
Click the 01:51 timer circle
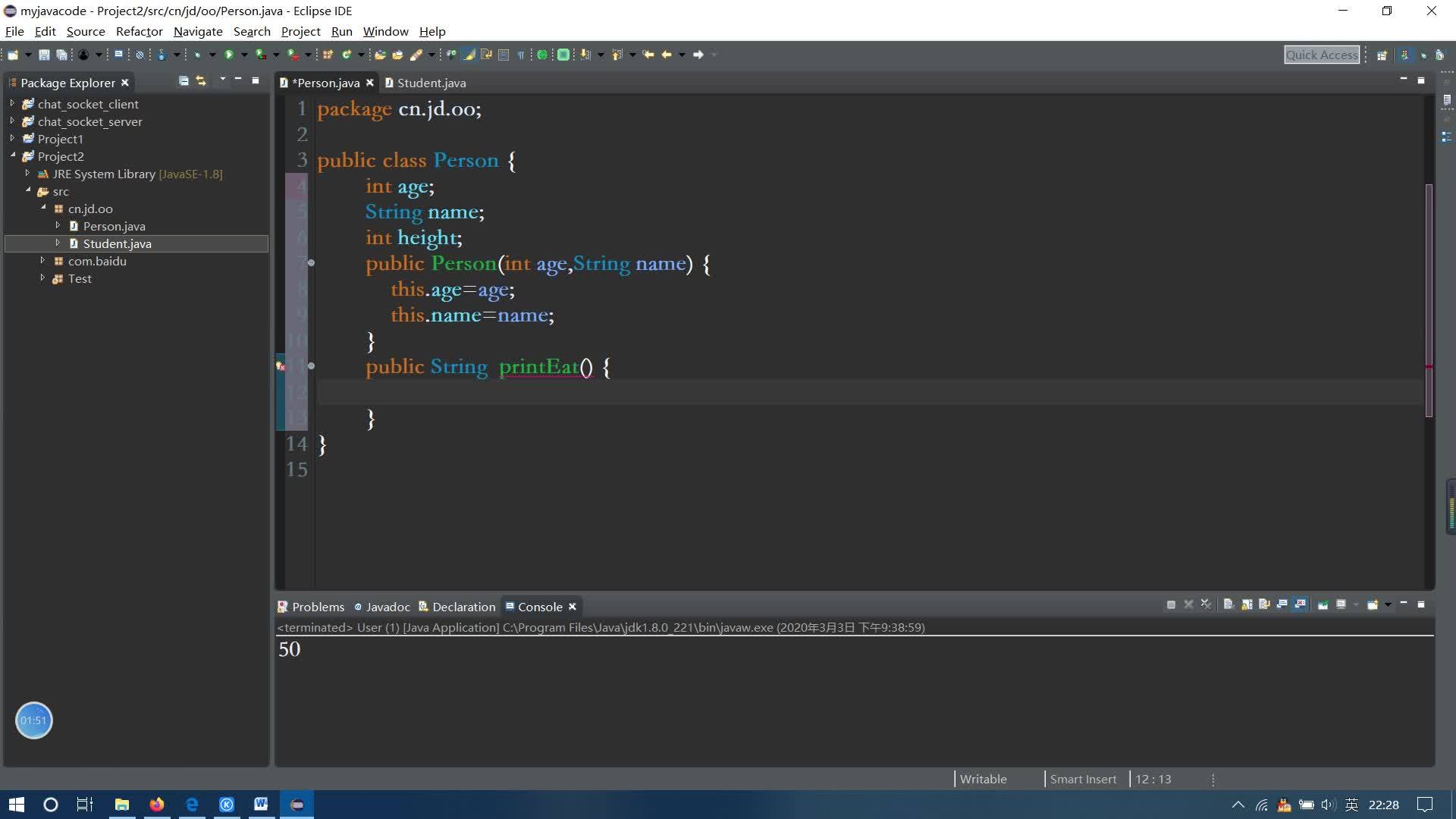click(33, 720)
